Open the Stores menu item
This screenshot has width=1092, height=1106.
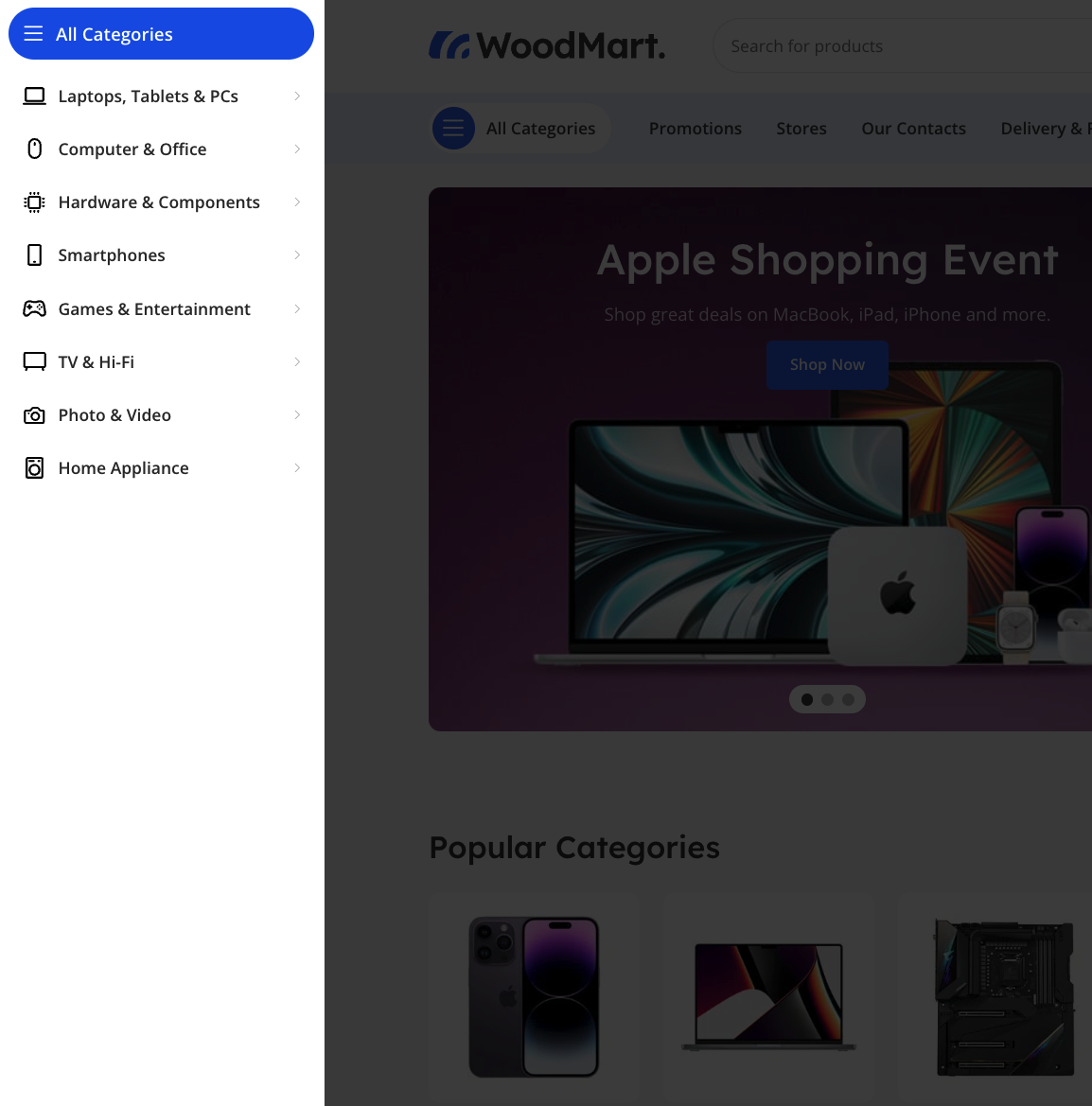pyautogui.click(x=801, y=129)
